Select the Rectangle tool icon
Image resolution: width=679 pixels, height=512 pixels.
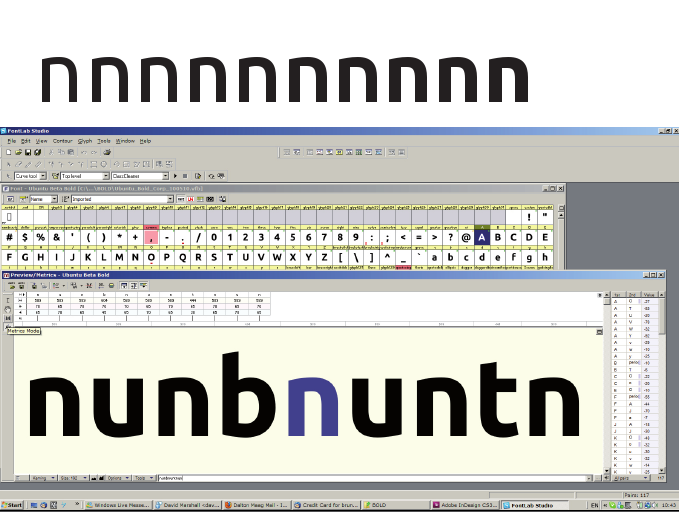pos(94,165)
